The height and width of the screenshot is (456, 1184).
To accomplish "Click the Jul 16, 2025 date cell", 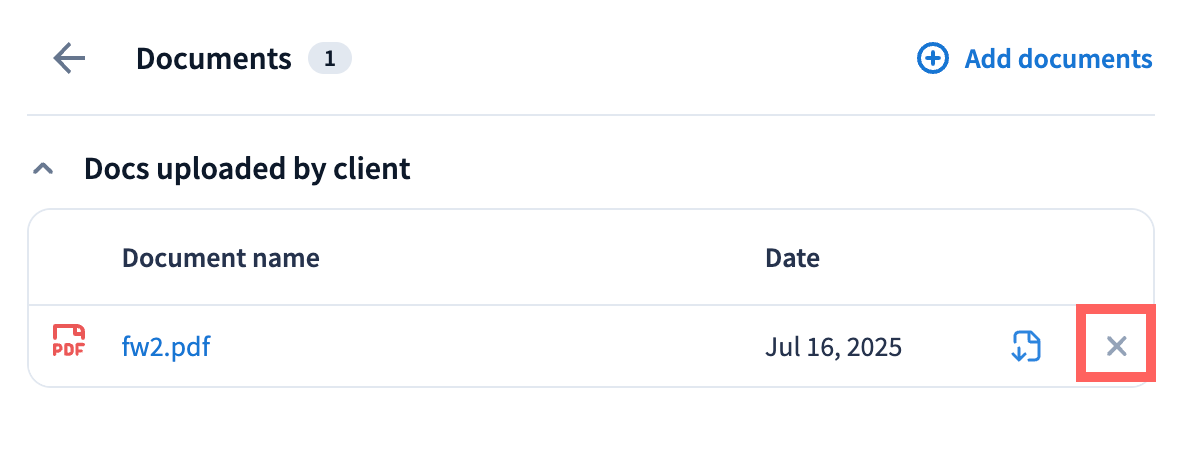I will pos(833,347).
